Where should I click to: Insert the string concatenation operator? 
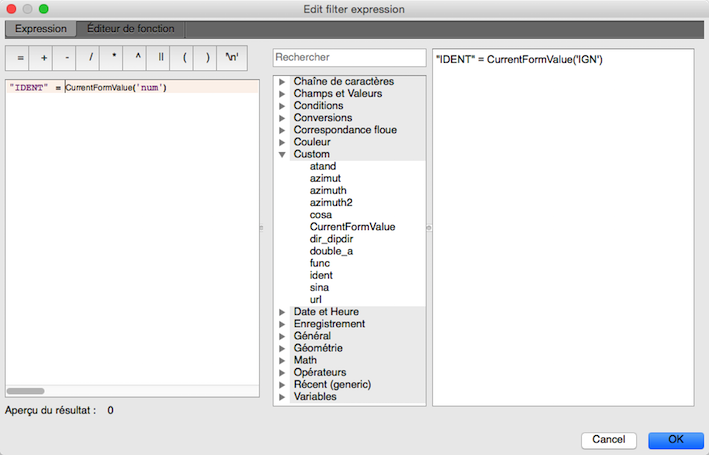pyautogui.click(x=161, y=57)
